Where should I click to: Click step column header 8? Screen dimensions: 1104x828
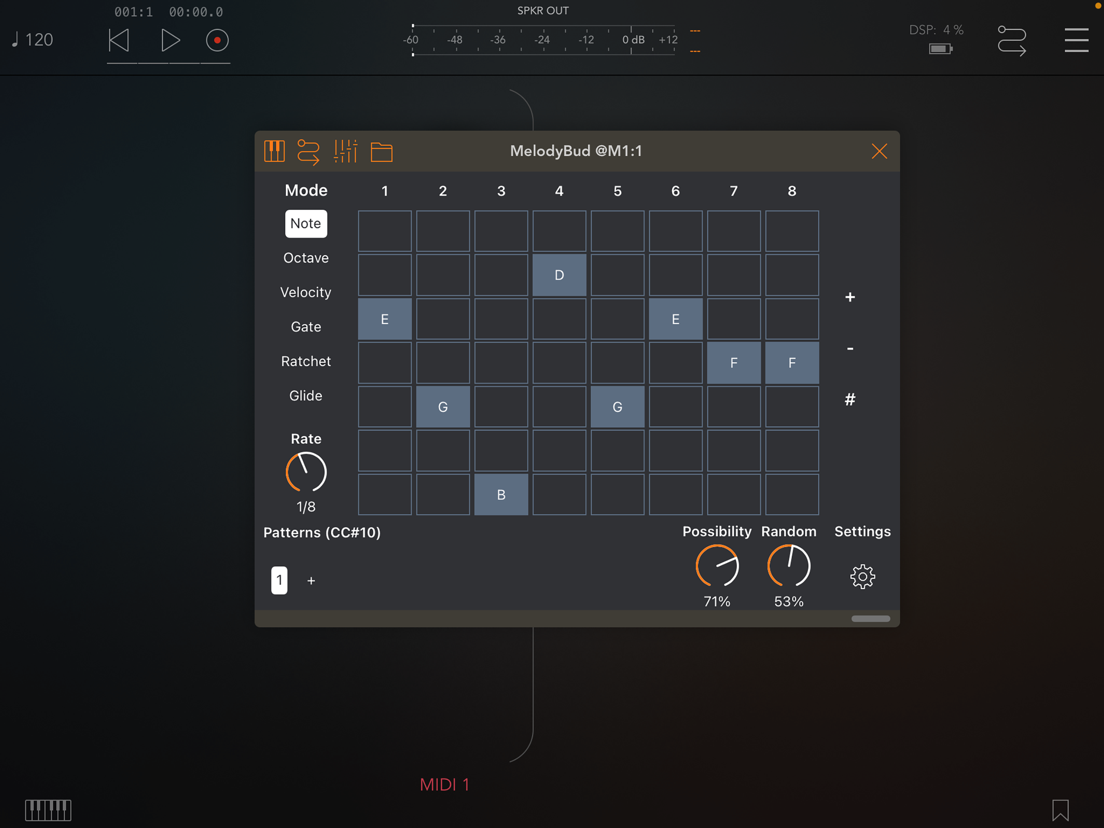[792, 191]
